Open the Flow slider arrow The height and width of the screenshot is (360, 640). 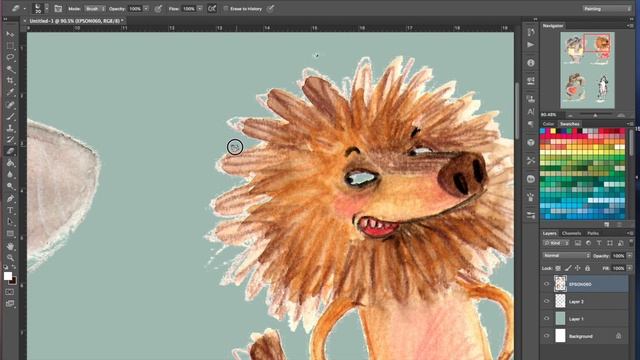tap(200, 9)
